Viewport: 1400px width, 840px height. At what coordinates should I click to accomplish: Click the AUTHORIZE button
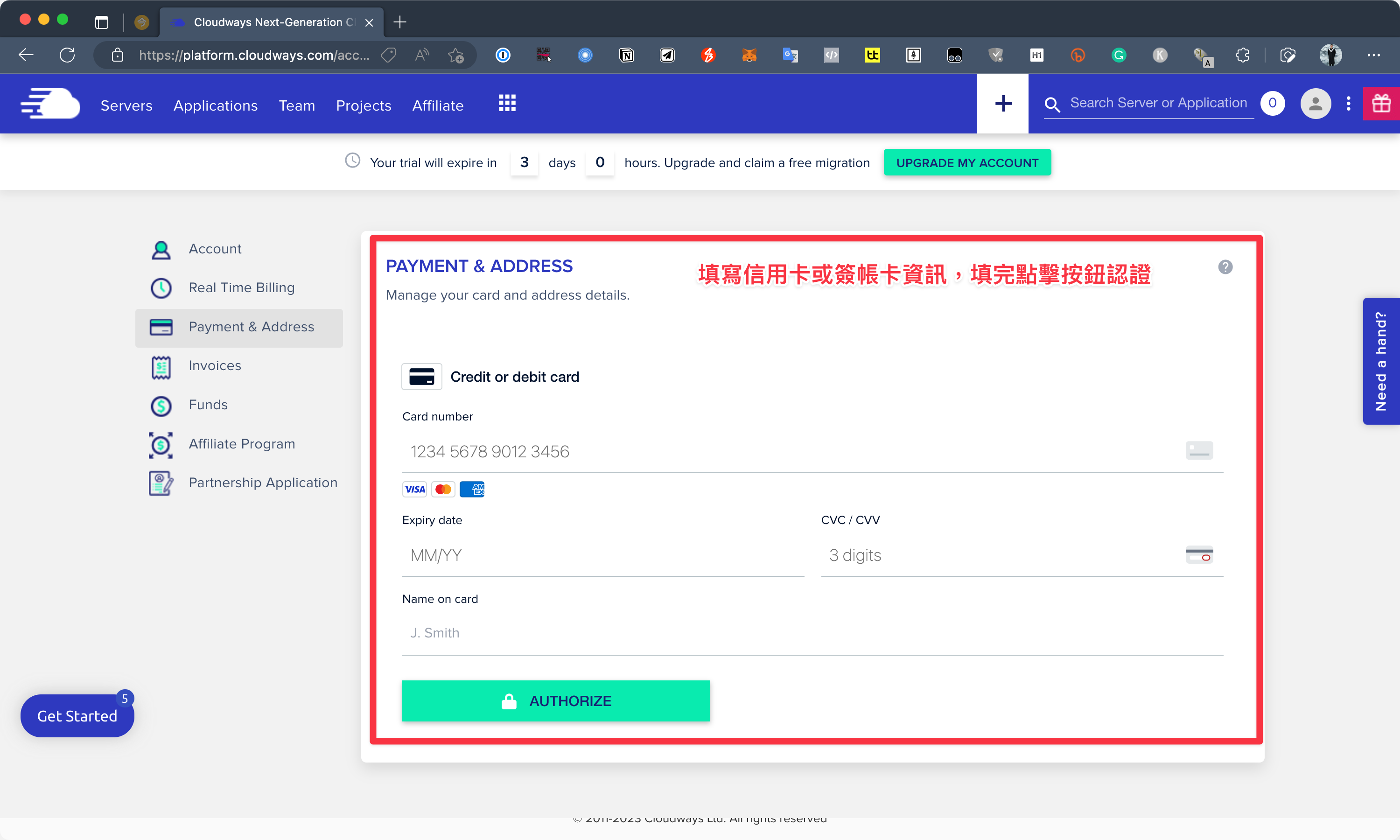tap(556, 701)
